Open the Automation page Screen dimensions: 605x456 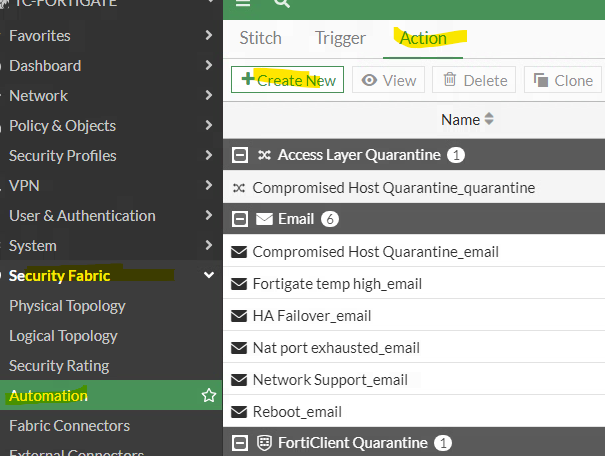click(x=111, y=395)
